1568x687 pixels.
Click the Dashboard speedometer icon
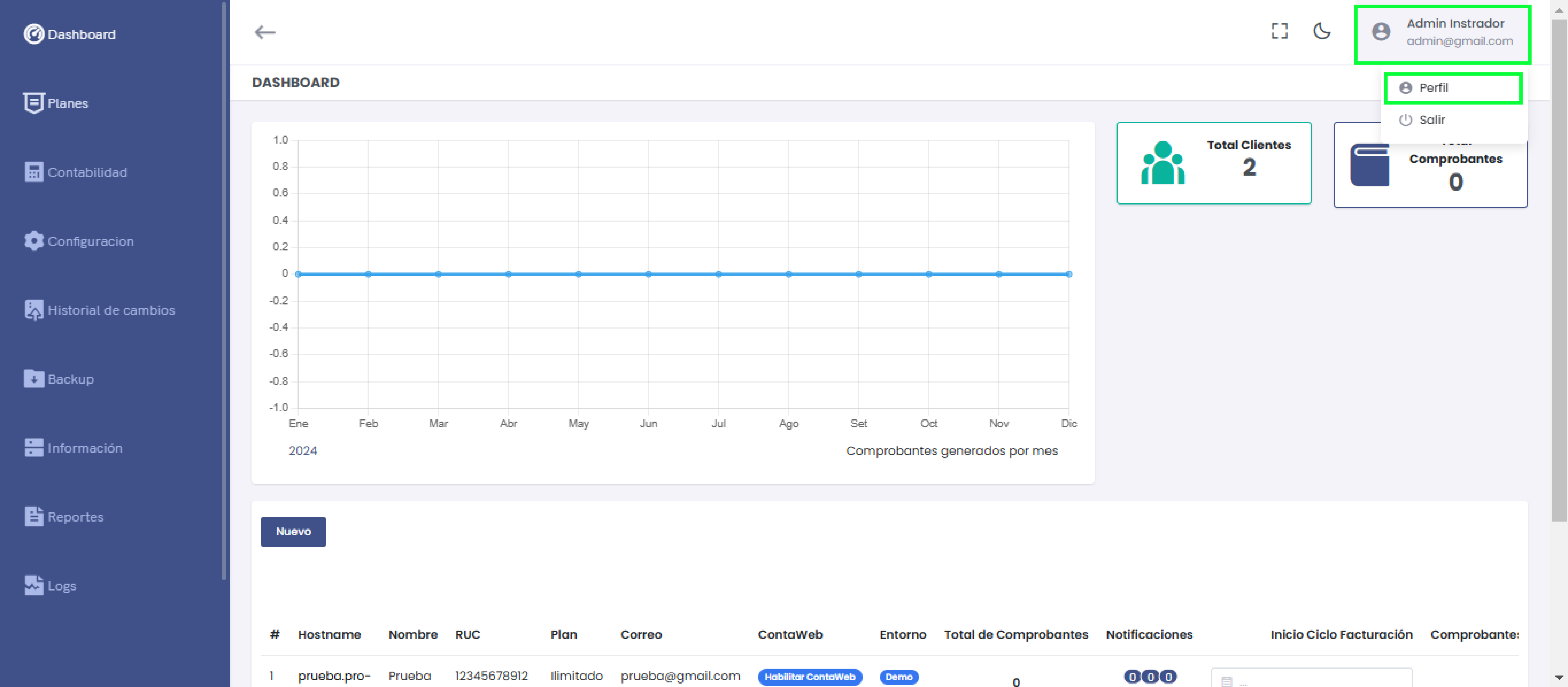click(34, 34)
